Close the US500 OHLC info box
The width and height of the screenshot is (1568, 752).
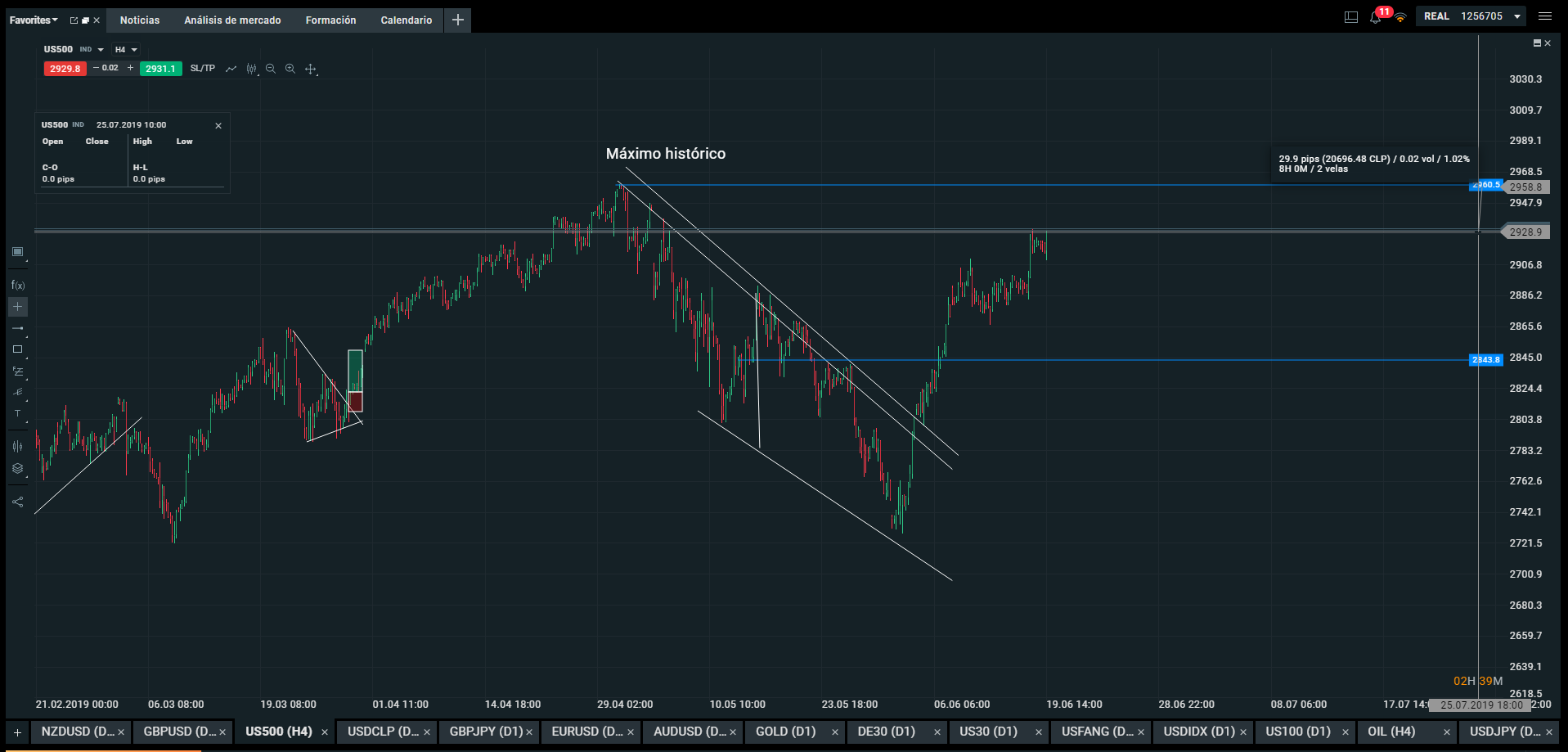(218, 126)
